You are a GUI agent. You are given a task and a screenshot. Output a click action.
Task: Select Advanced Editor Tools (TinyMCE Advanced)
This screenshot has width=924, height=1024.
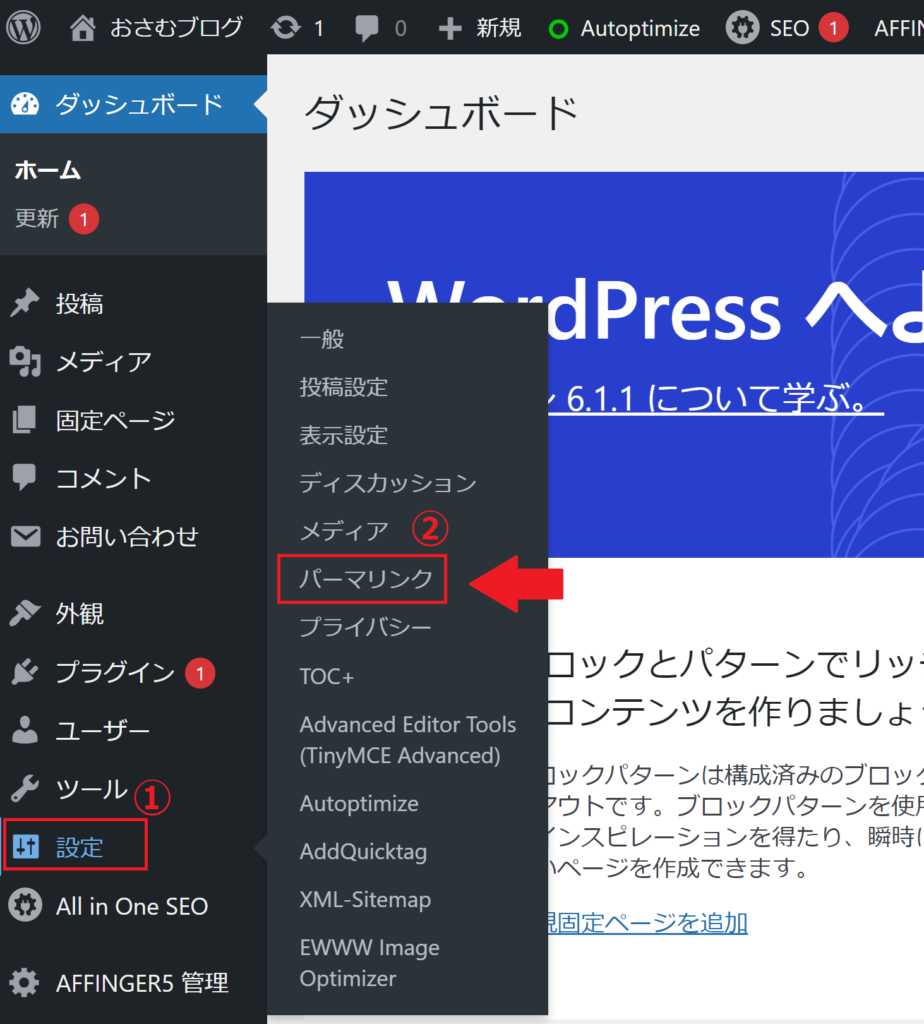[x=408, y=740]
